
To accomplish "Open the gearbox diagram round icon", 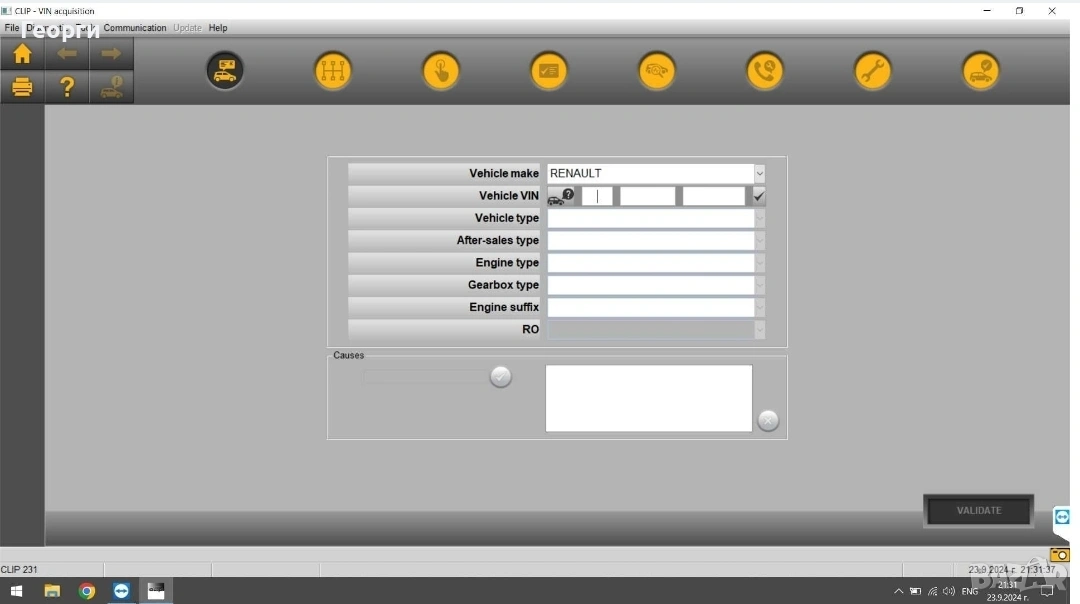I will pos(333,70).
